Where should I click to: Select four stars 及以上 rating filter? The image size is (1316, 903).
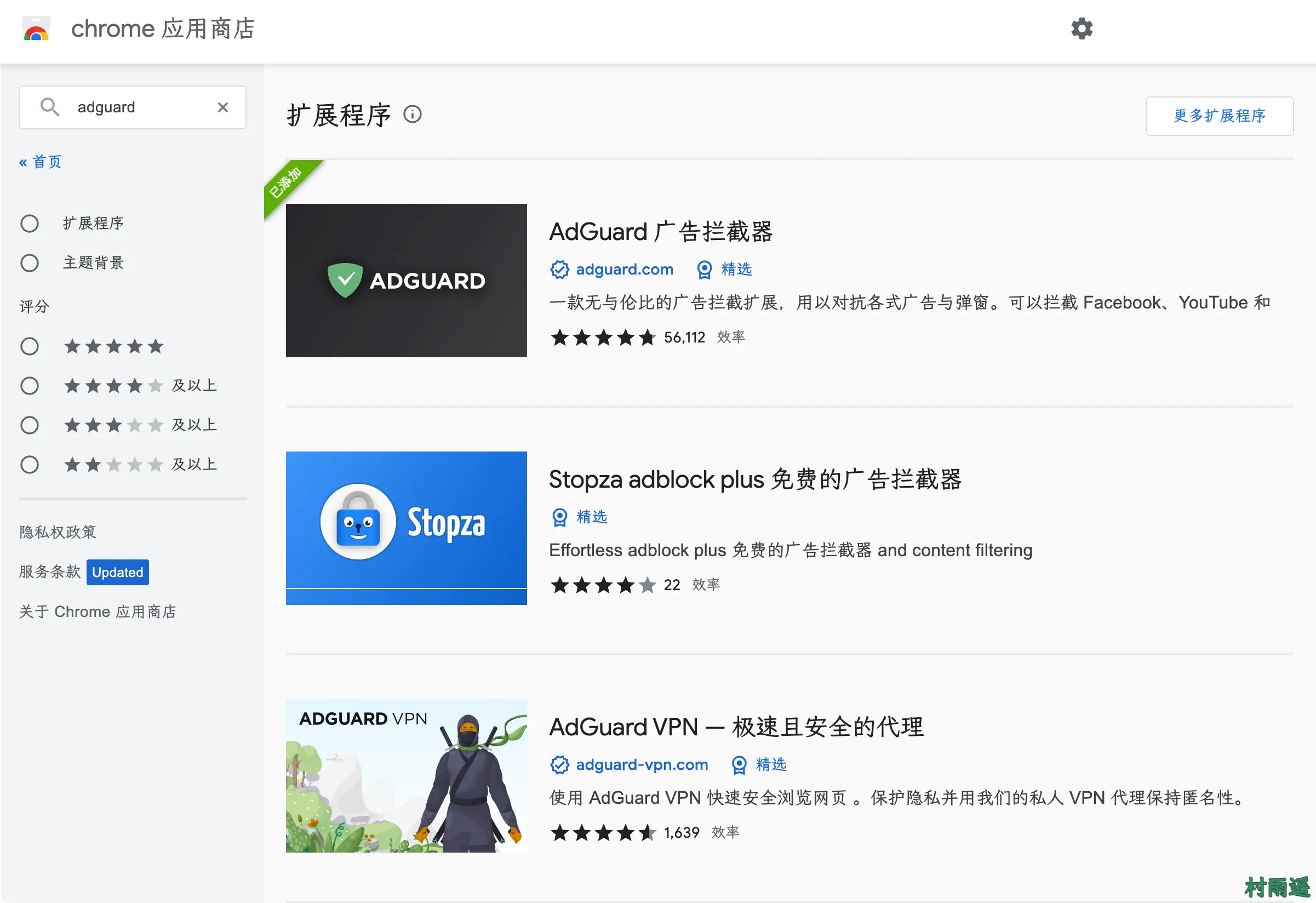(x=30, y=386)
